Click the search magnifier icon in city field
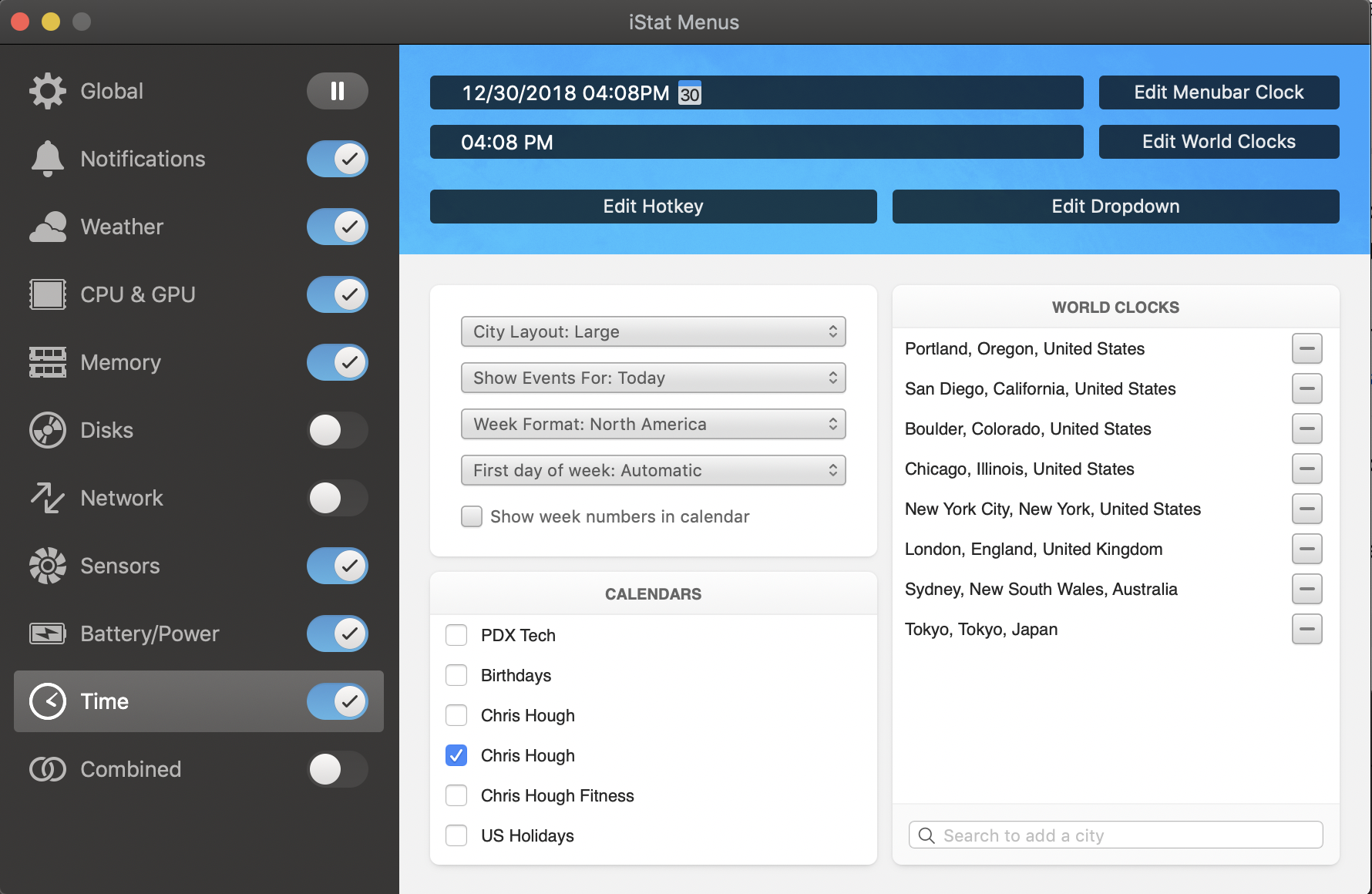 click(x=926, y=835)
